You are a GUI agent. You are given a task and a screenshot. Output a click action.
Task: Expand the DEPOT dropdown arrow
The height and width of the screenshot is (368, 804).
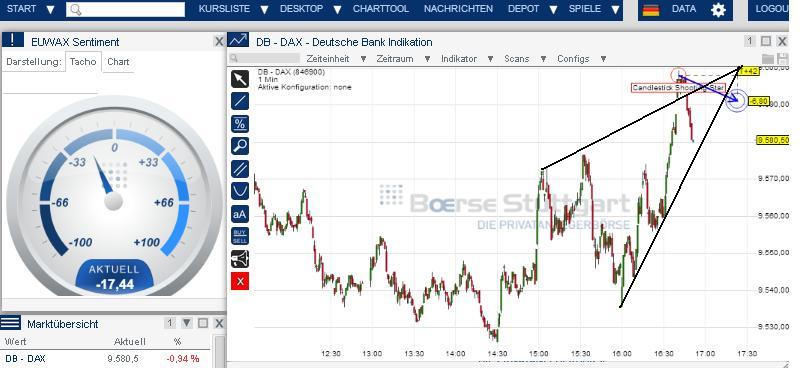tap(553, 9)
